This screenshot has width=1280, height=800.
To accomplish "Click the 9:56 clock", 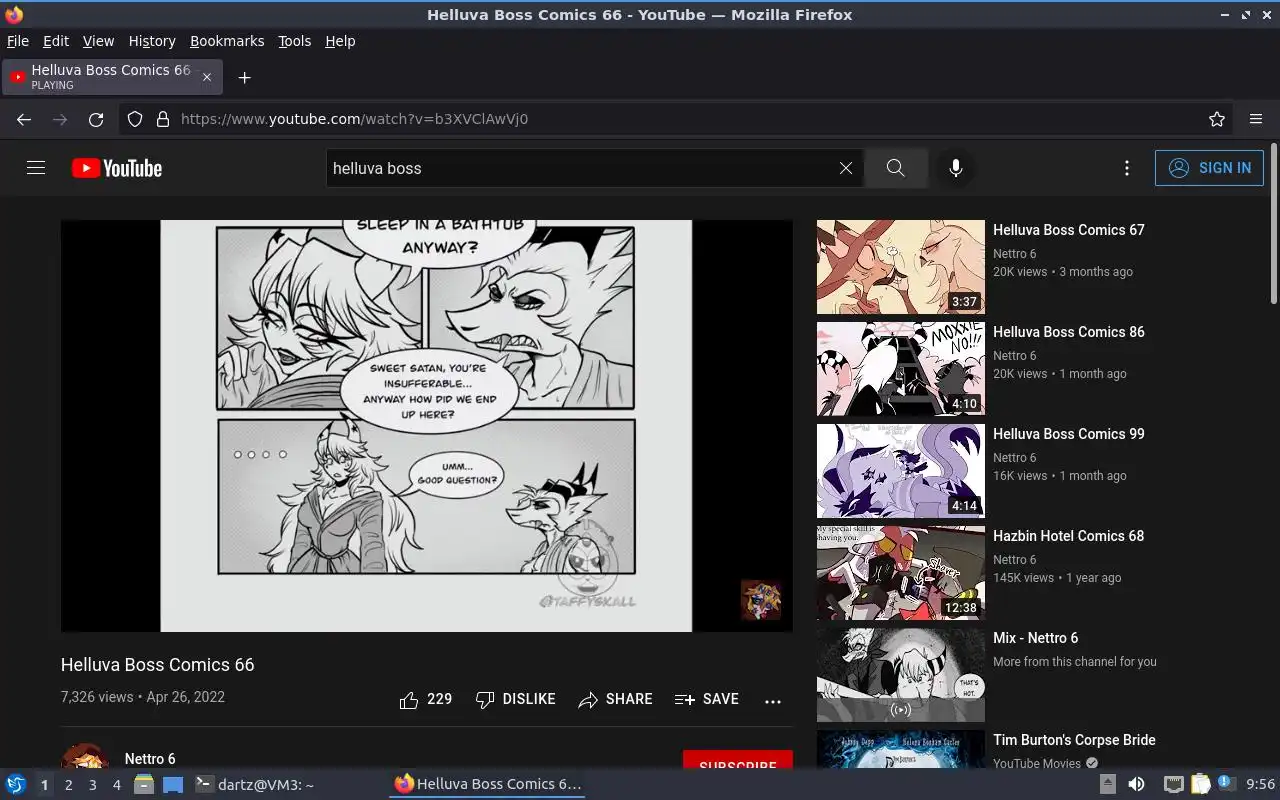I will 1260,785.
